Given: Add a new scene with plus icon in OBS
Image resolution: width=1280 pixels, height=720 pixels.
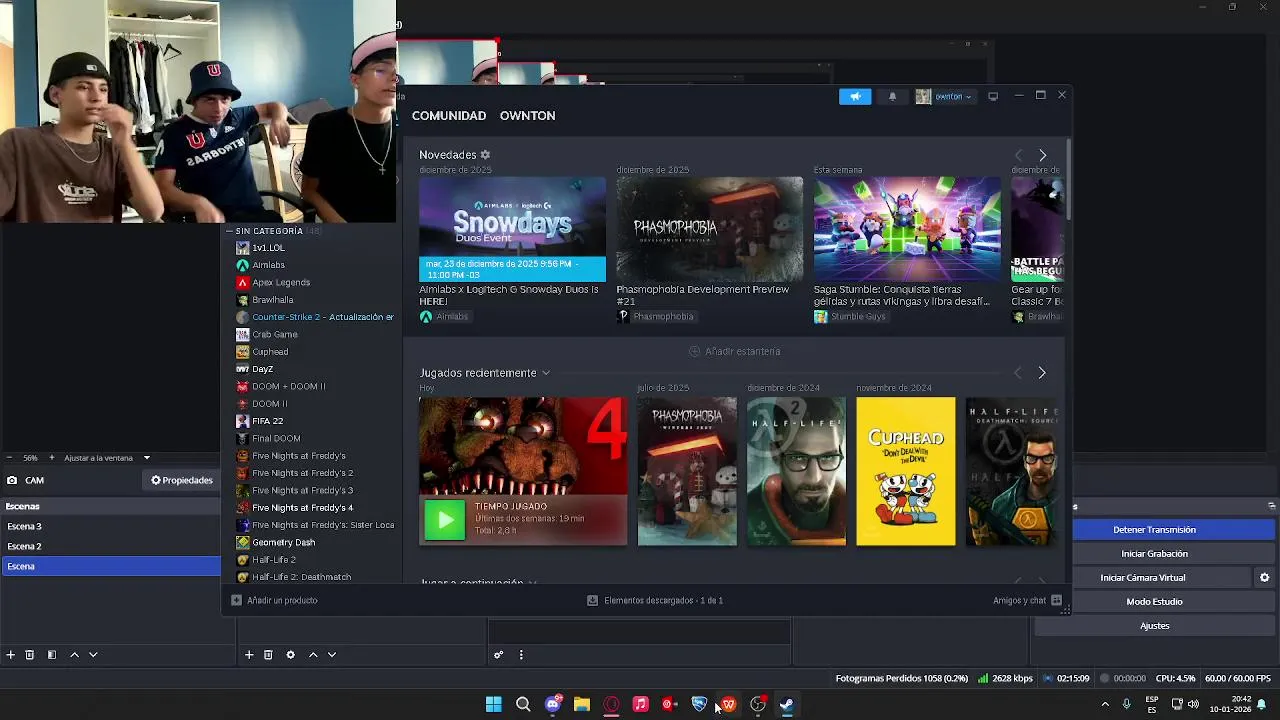Looking at the screenshot, I should click(10, 655).
